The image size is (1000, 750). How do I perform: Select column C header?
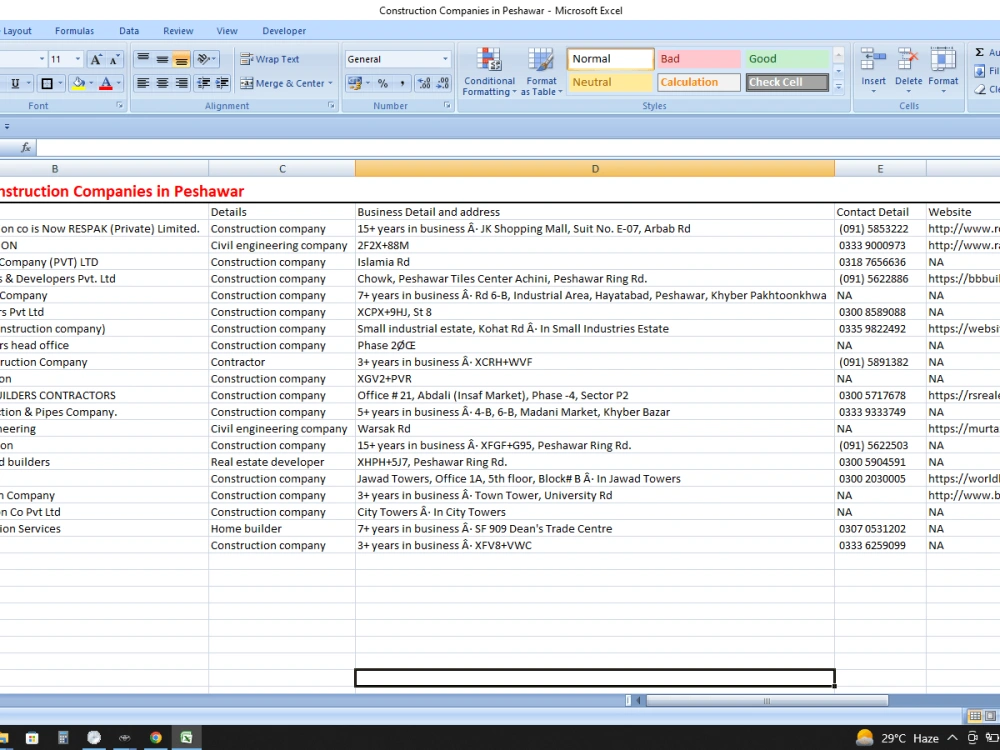coord(282,169)
